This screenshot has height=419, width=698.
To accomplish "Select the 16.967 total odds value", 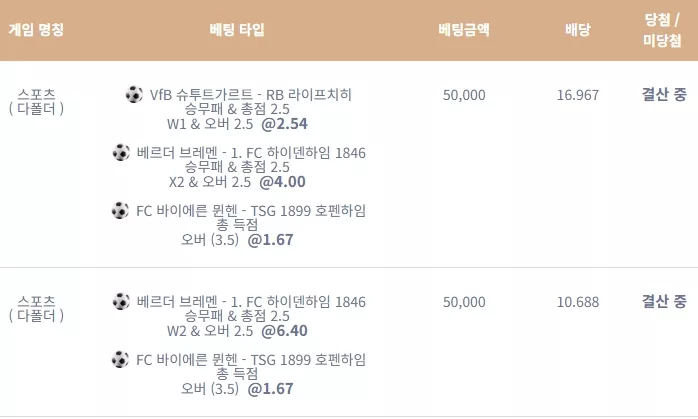I will 578,95.
